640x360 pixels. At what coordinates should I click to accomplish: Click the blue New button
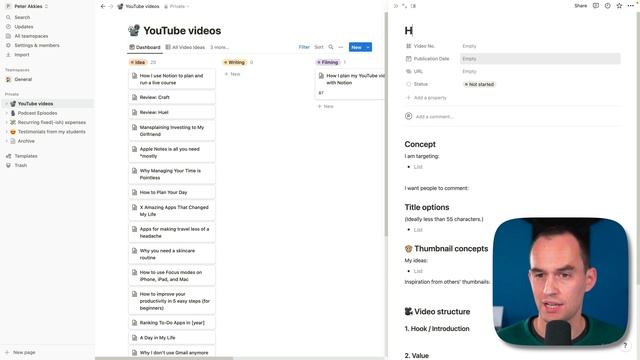click(356, 47)
